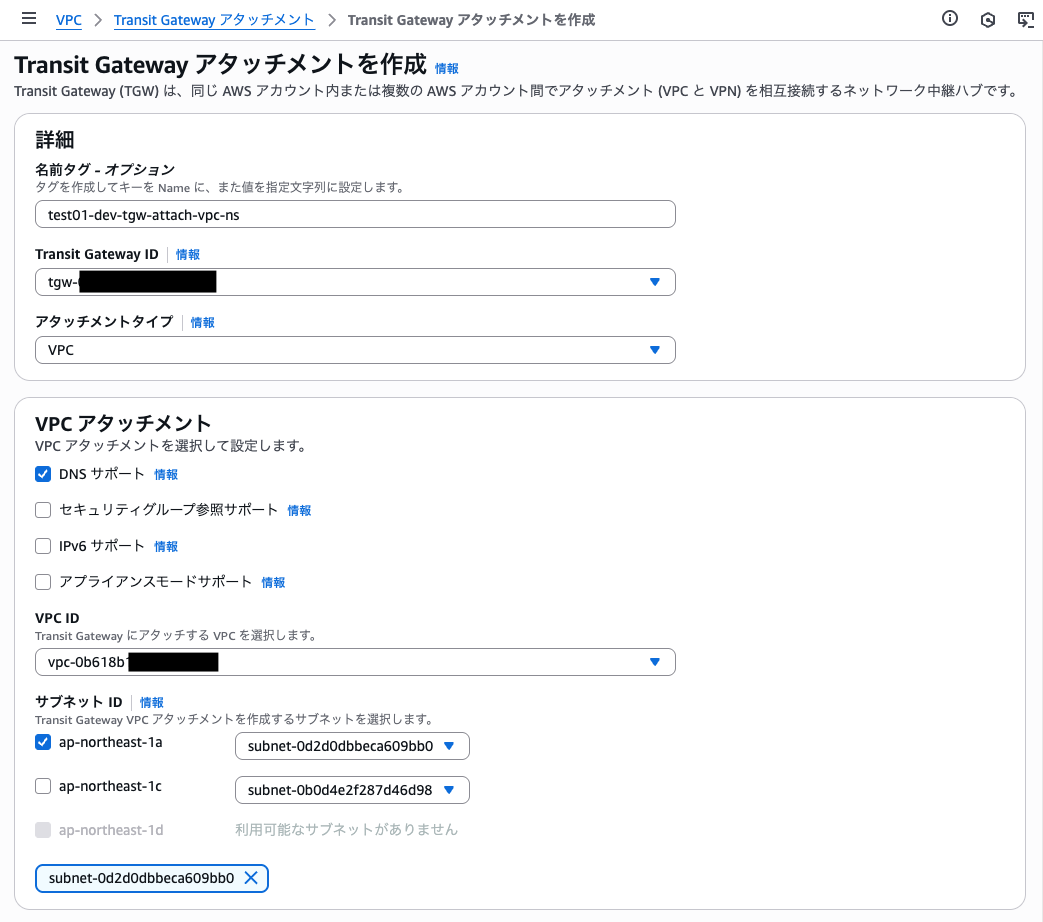This screenshot has width=1043, height=922.
Task: Open the VPC ID selection dropdown
Action: (x=655, y=661)
